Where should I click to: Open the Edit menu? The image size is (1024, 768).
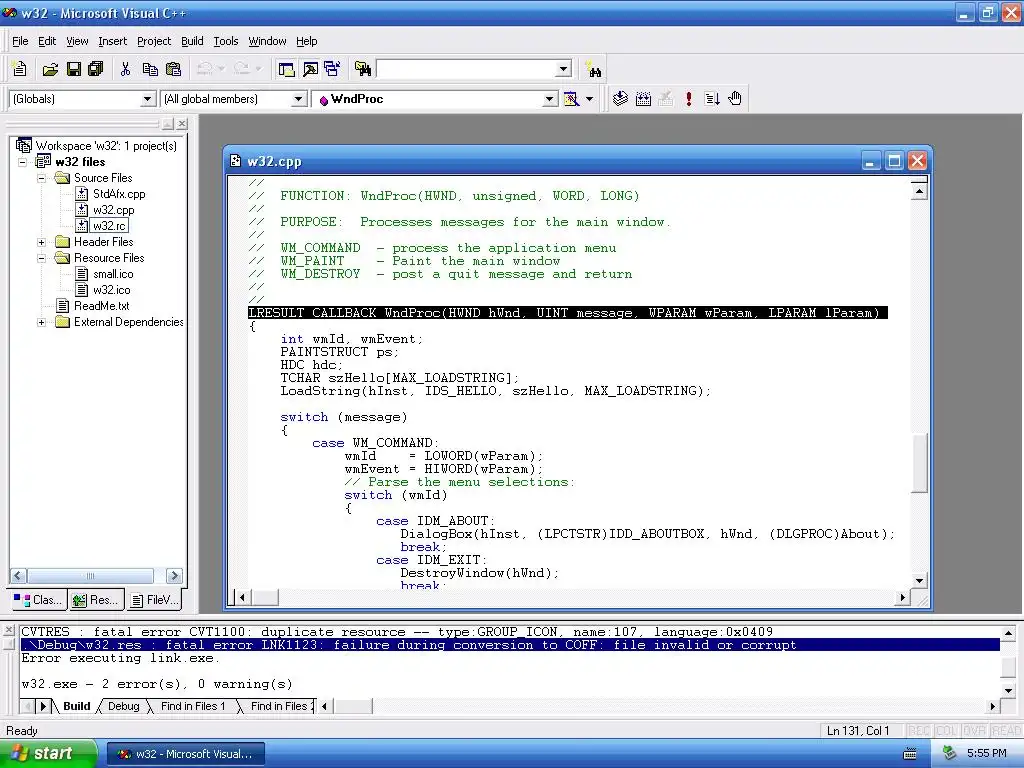pyautogui.click(x=47, y=41)
